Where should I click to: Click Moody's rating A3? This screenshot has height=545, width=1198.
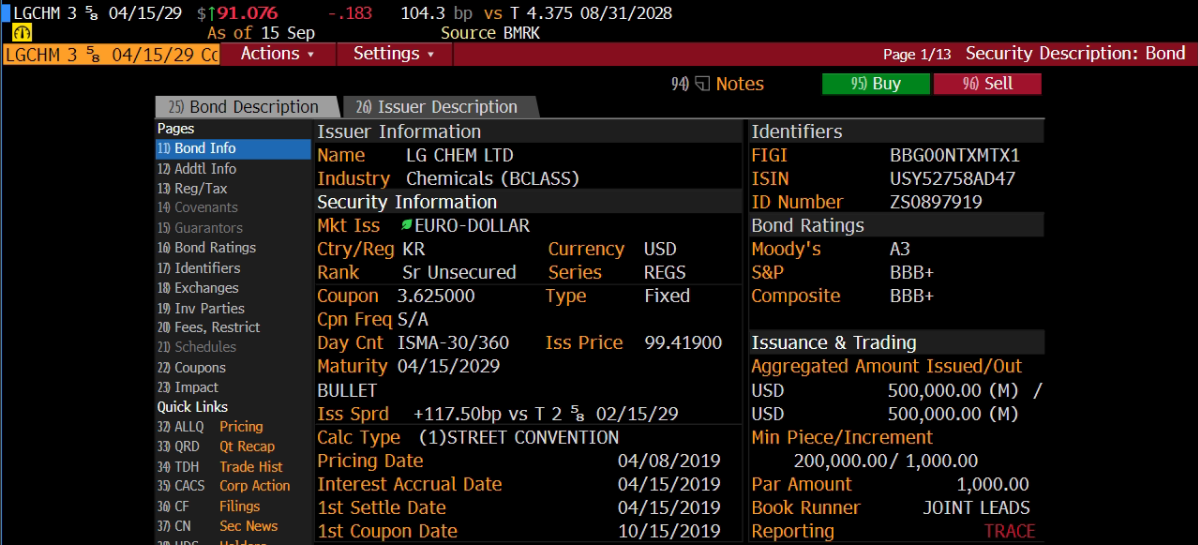(900, 249)
